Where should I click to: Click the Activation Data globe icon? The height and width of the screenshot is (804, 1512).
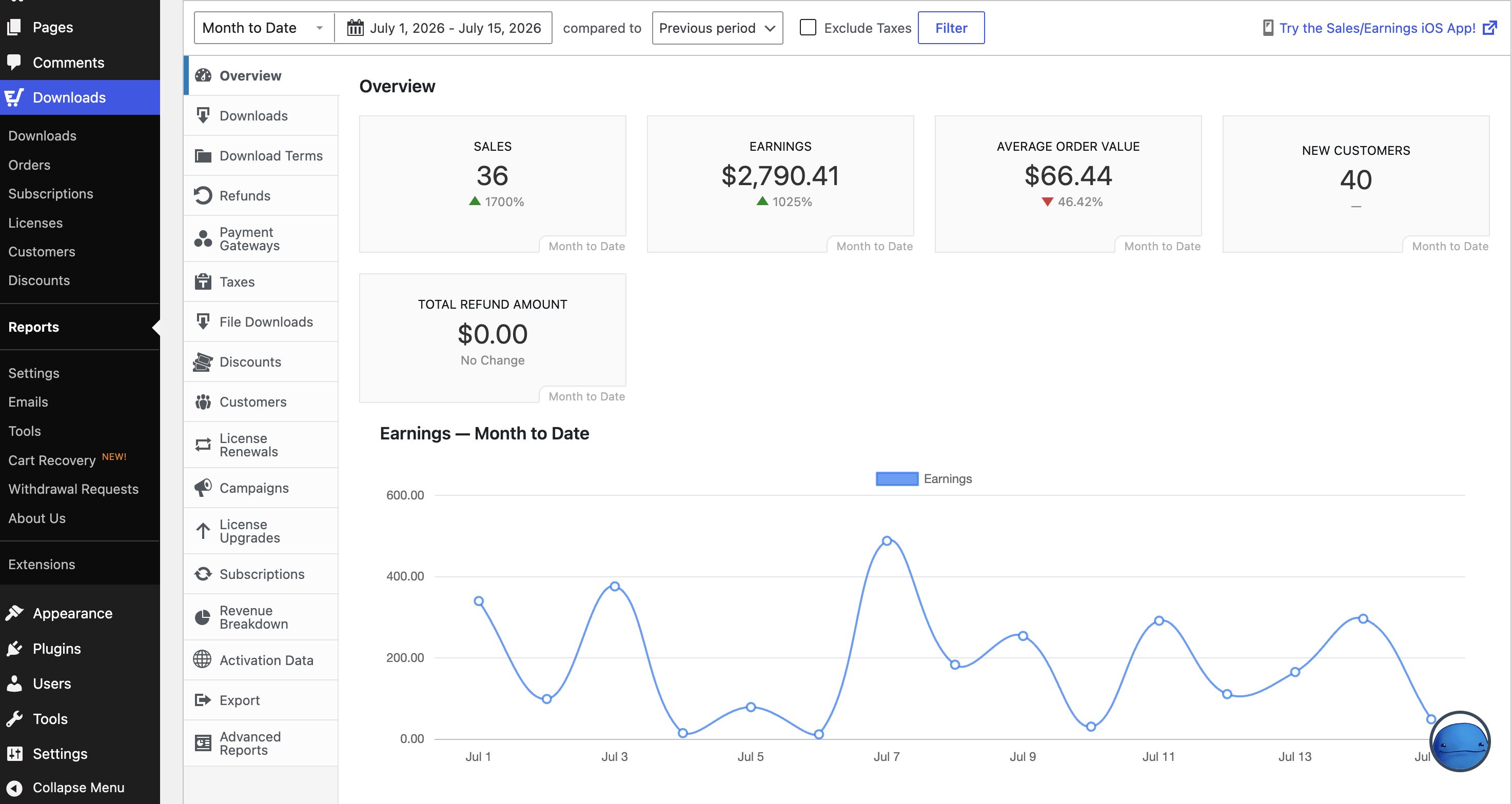tap(203, 659)
